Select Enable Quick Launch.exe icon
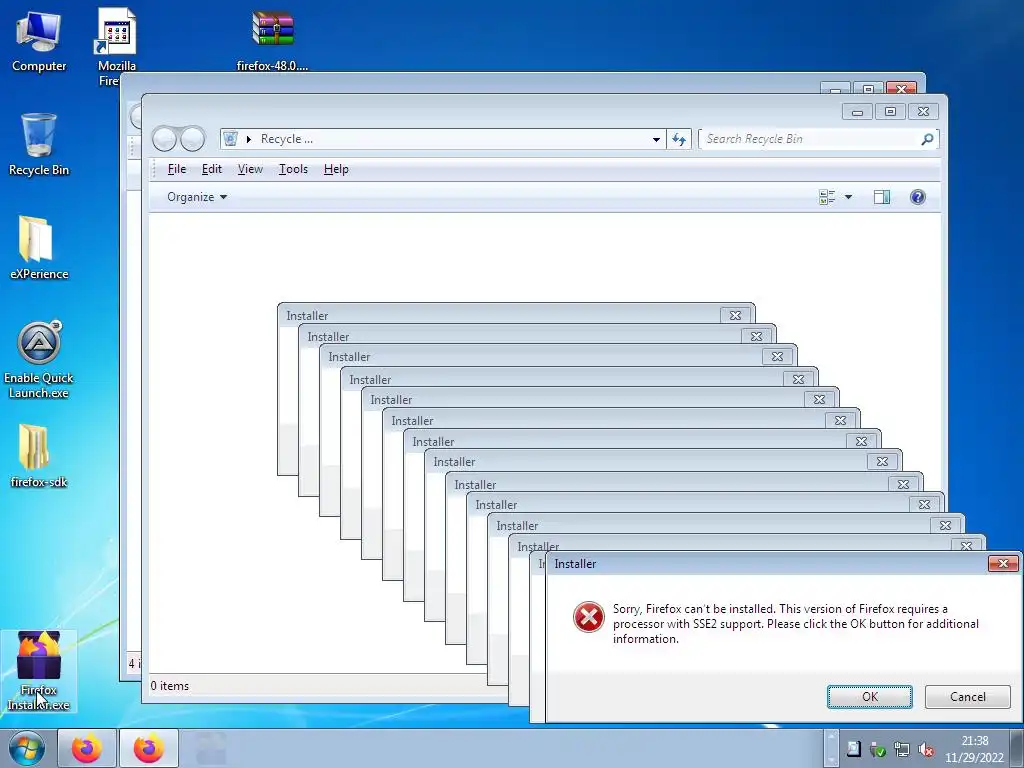Viewport: 1024px width, 768px height. click(x=39, y=360)
